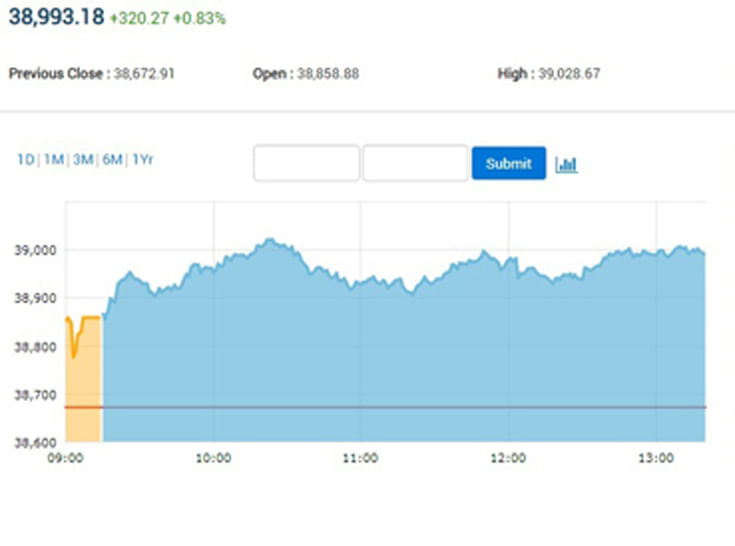735x546 pixels.
Task: Click the first date input box
Action: click(306, 163)
